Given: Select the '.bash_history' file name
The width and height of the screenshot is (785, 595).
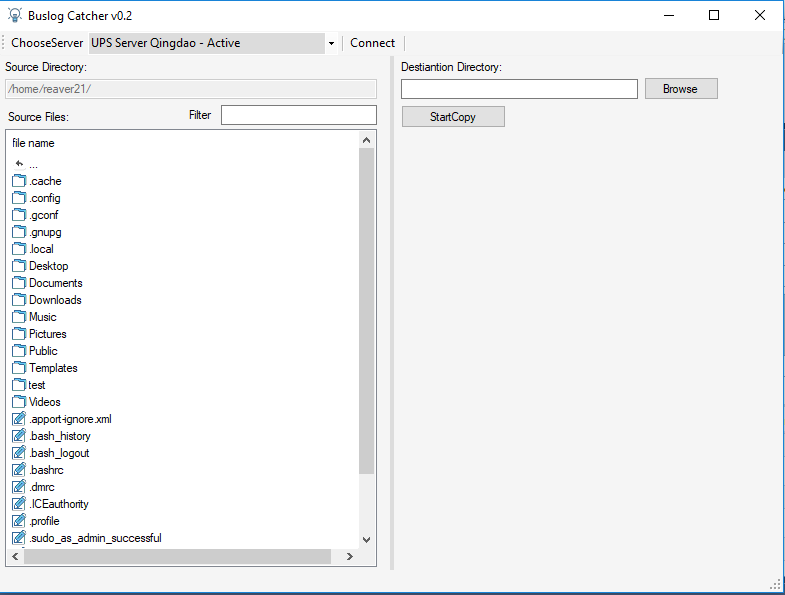Looking at the screenshot, I should 60,436.
